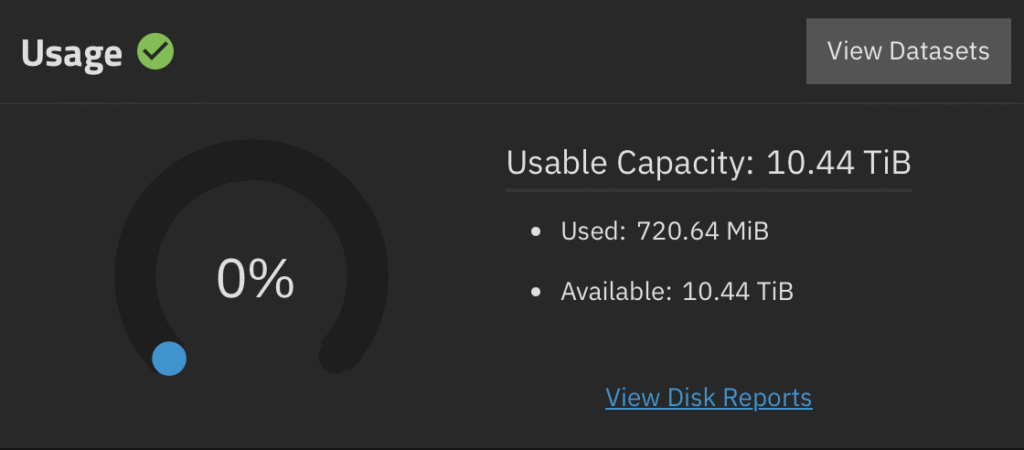Select the 0% label inside the gauge
The image size is (1024, 450).
pos(255,279)
